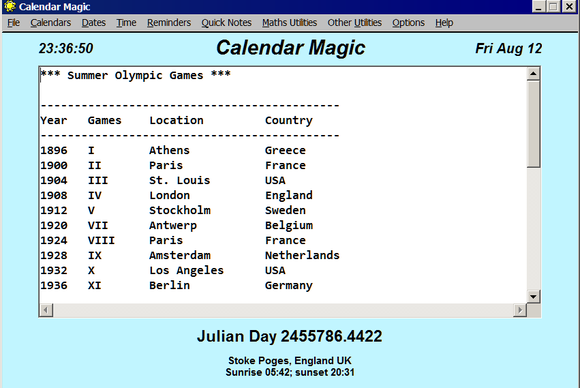Click the year 1896 in the list
Screen dimensions: 580x388
point(54,151)
